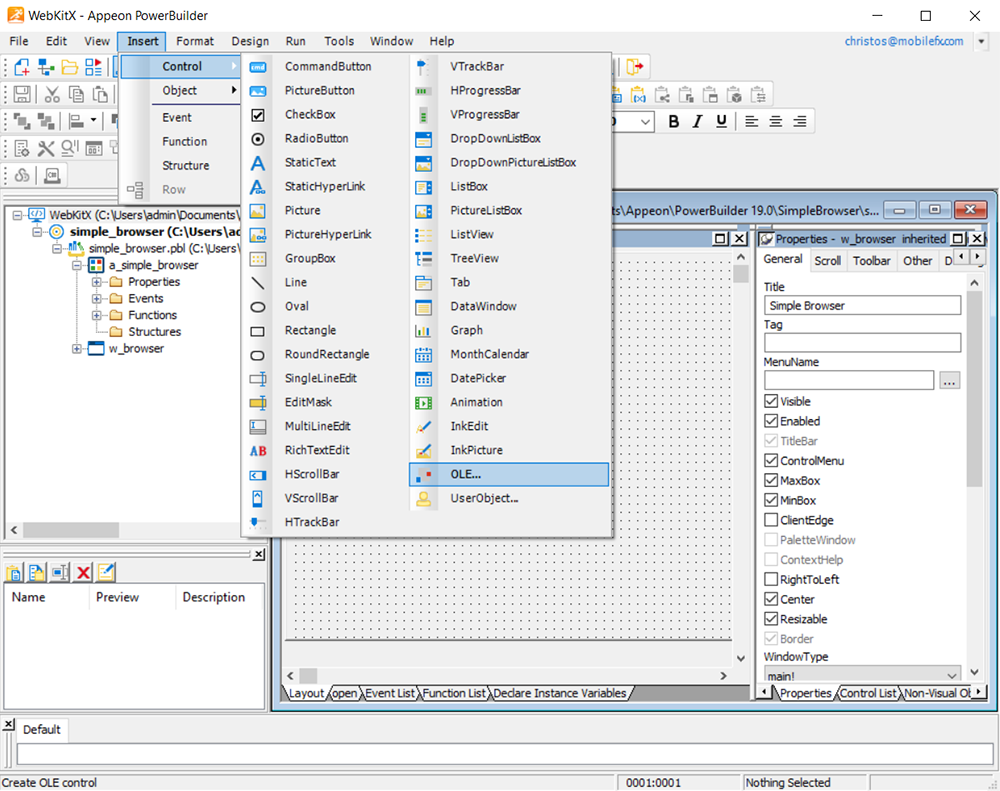Select the PictureButton control icon
1000x791 pixels.
258,91
